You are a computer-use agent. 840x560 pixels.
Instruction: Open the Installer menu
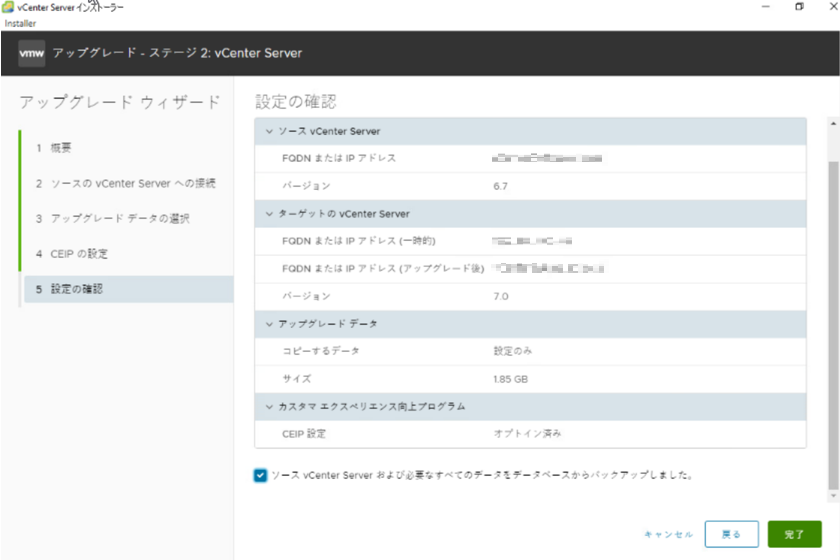(20, 23)
